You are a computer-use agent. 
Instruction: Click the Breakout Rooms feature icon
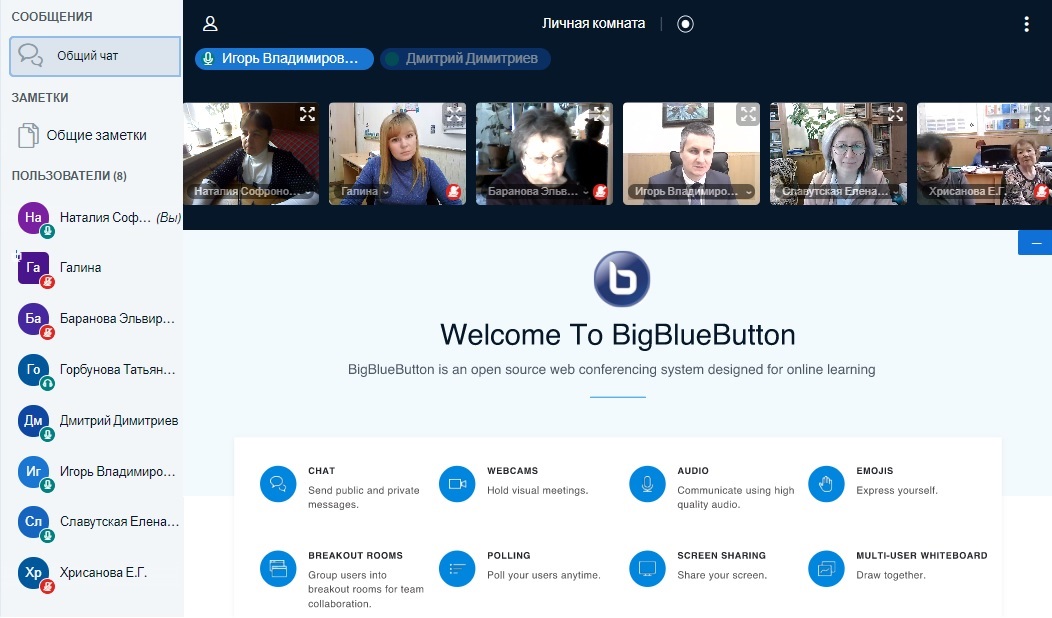[278, 568]
